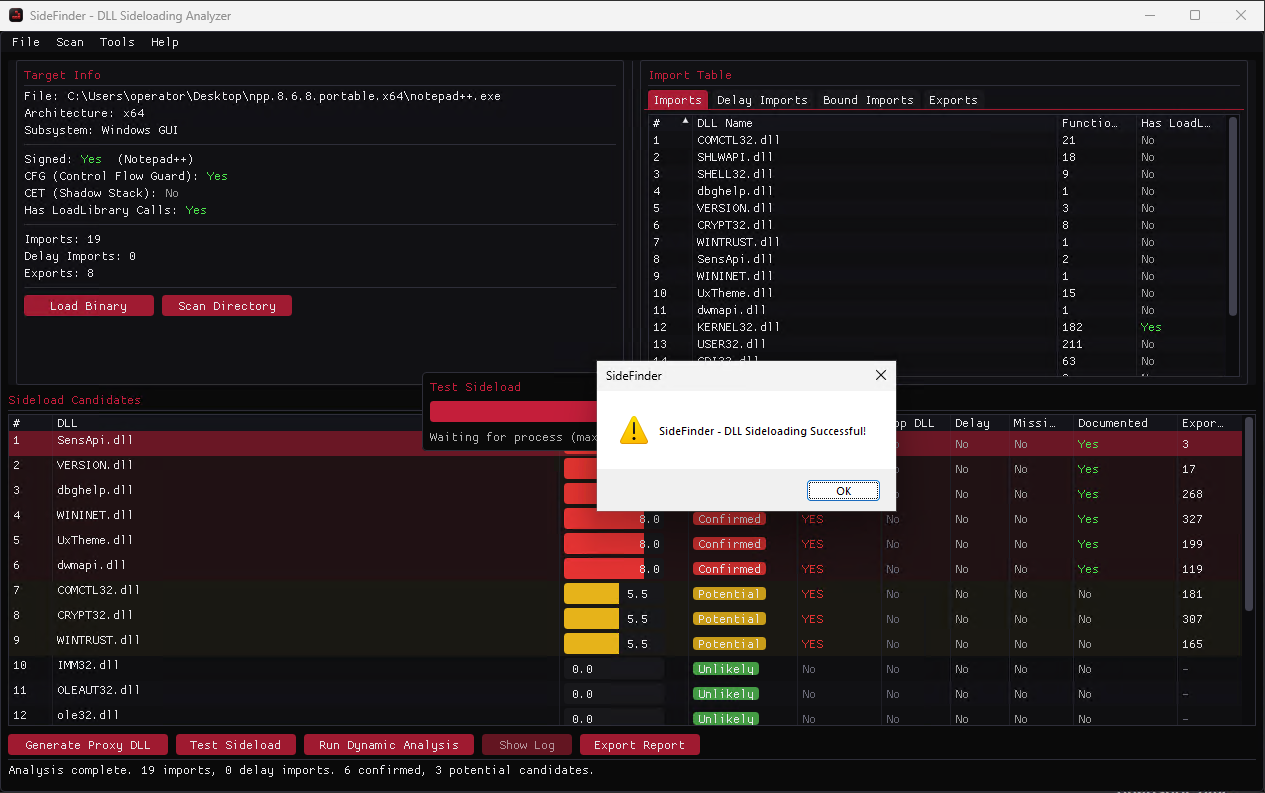Click the Scan Directory button
Screen dimensions: 1265x793
[x=227, y=306]
